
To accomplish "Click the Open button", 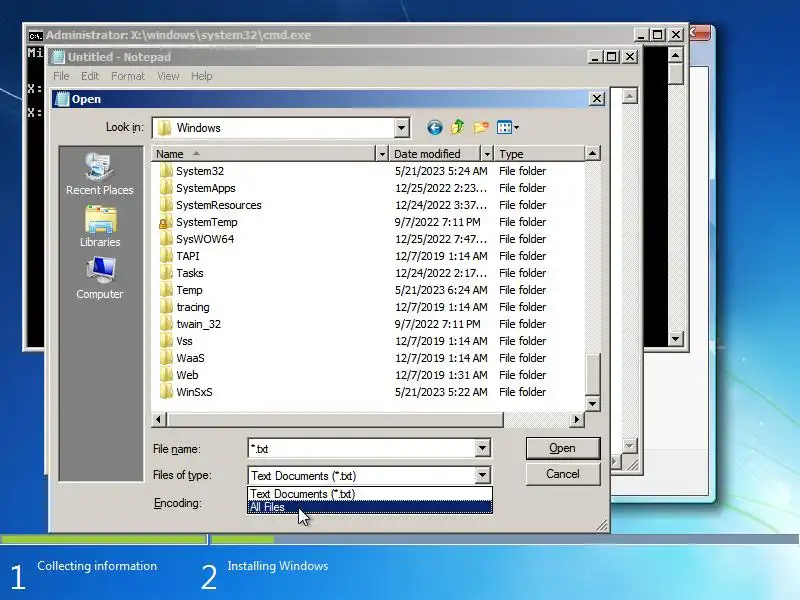I will pyautogui.click(x=563, y=448).
